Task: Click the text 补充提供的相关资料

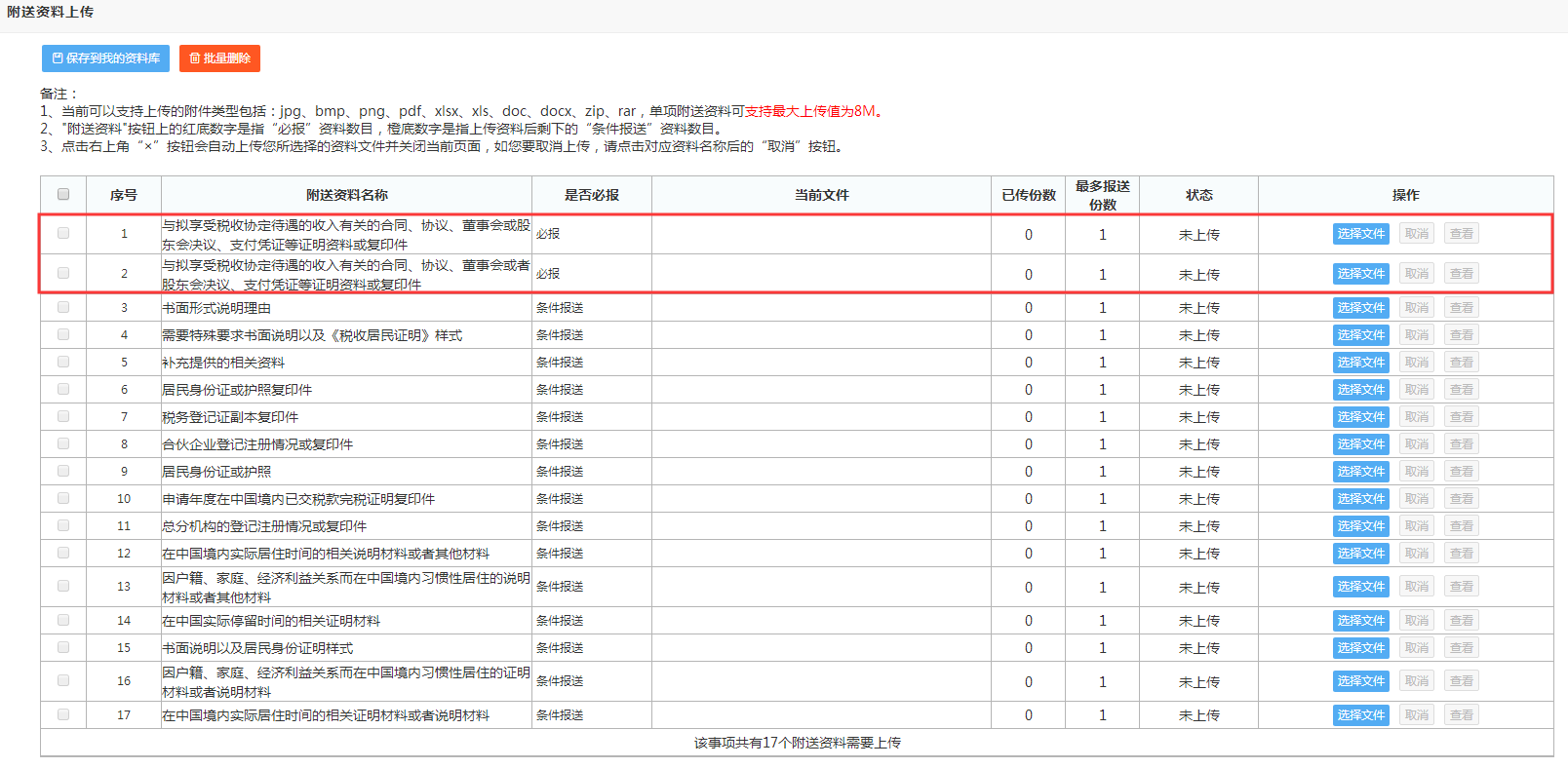Action: [223, 363]
